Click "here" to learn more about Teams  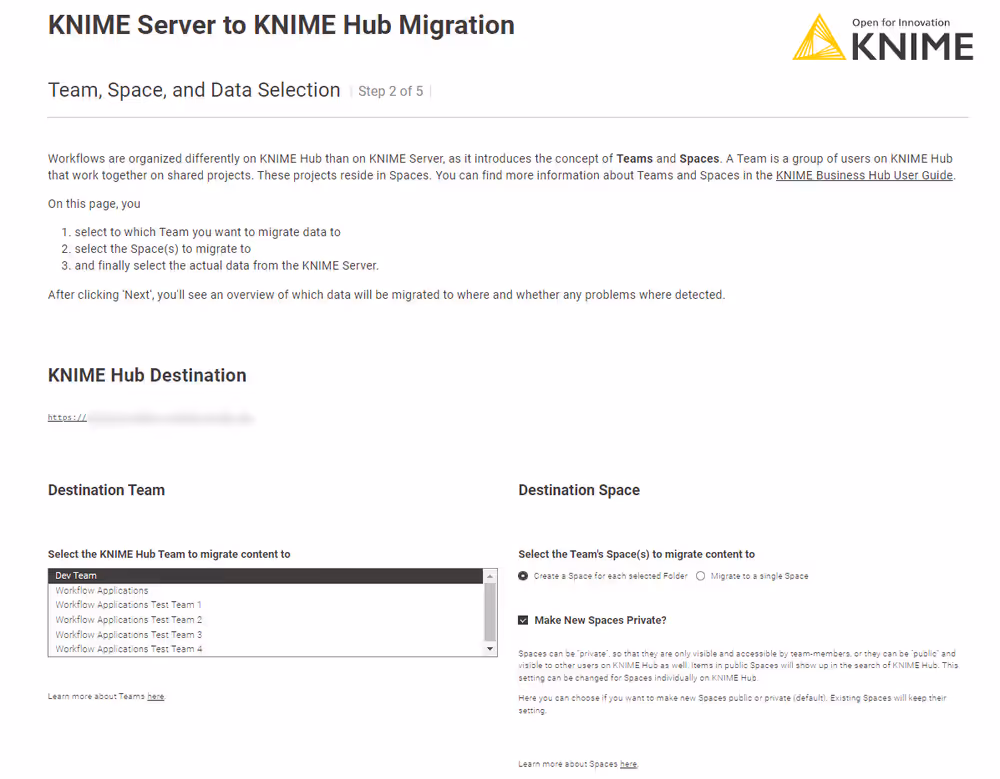coord(156,696)
